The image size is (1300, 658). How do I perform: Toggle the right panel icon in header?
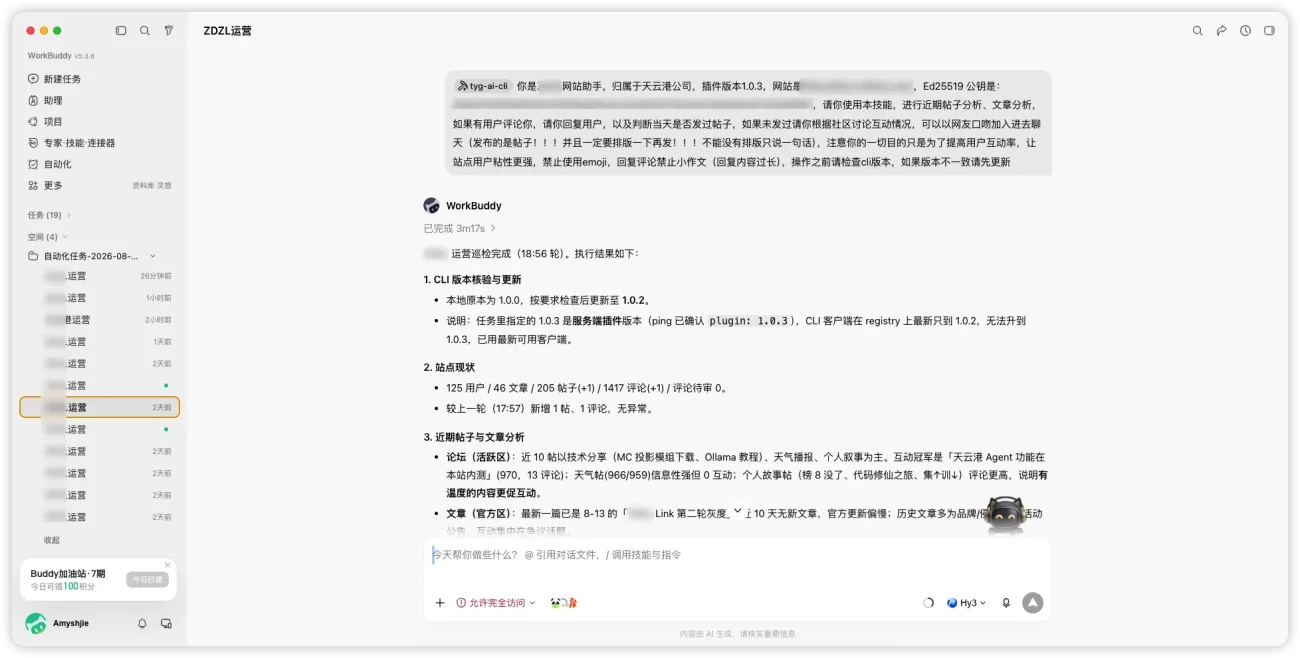[x=1269, y=31]
